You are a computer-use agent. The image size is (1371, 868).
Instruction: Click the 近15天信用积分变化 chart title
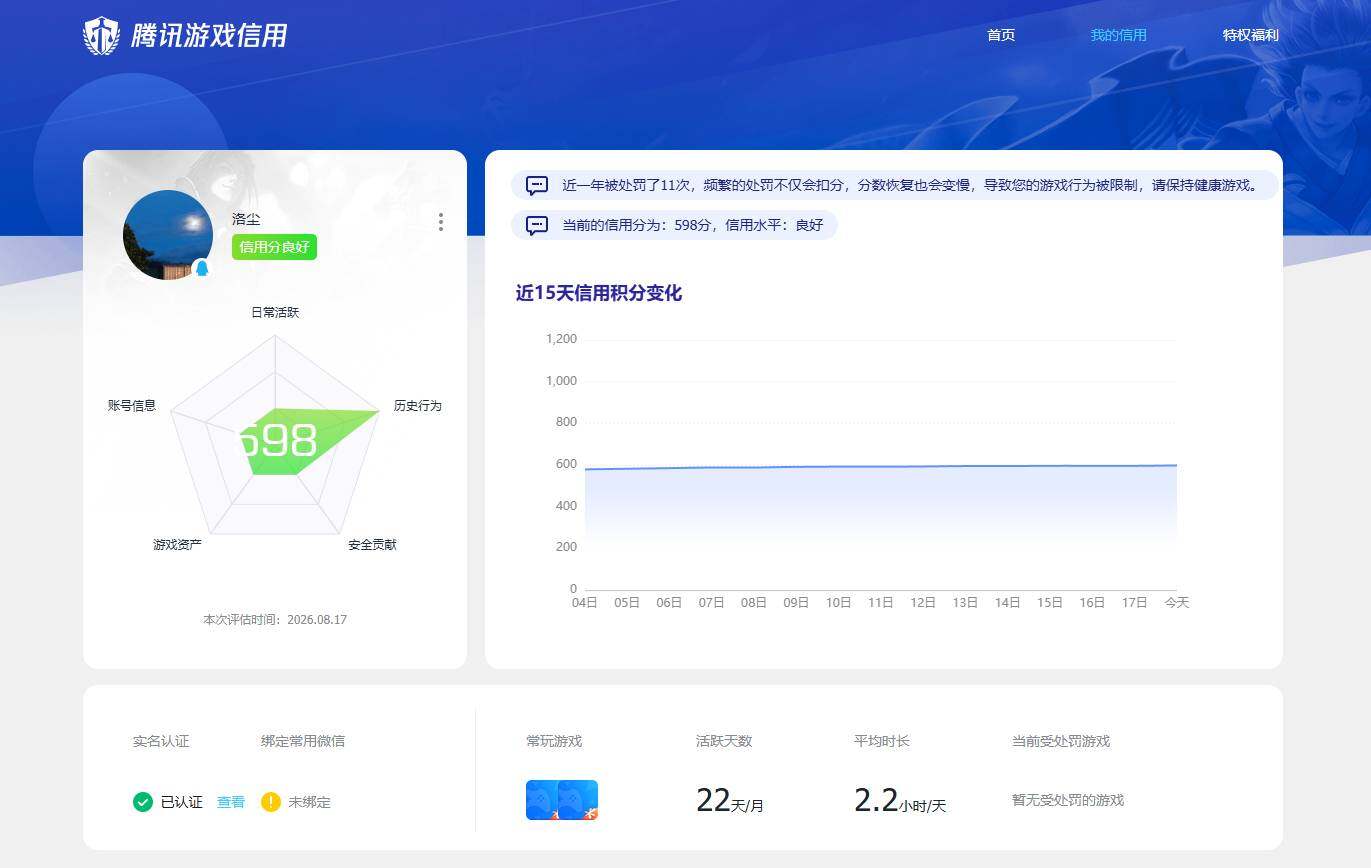pos(598,293)
